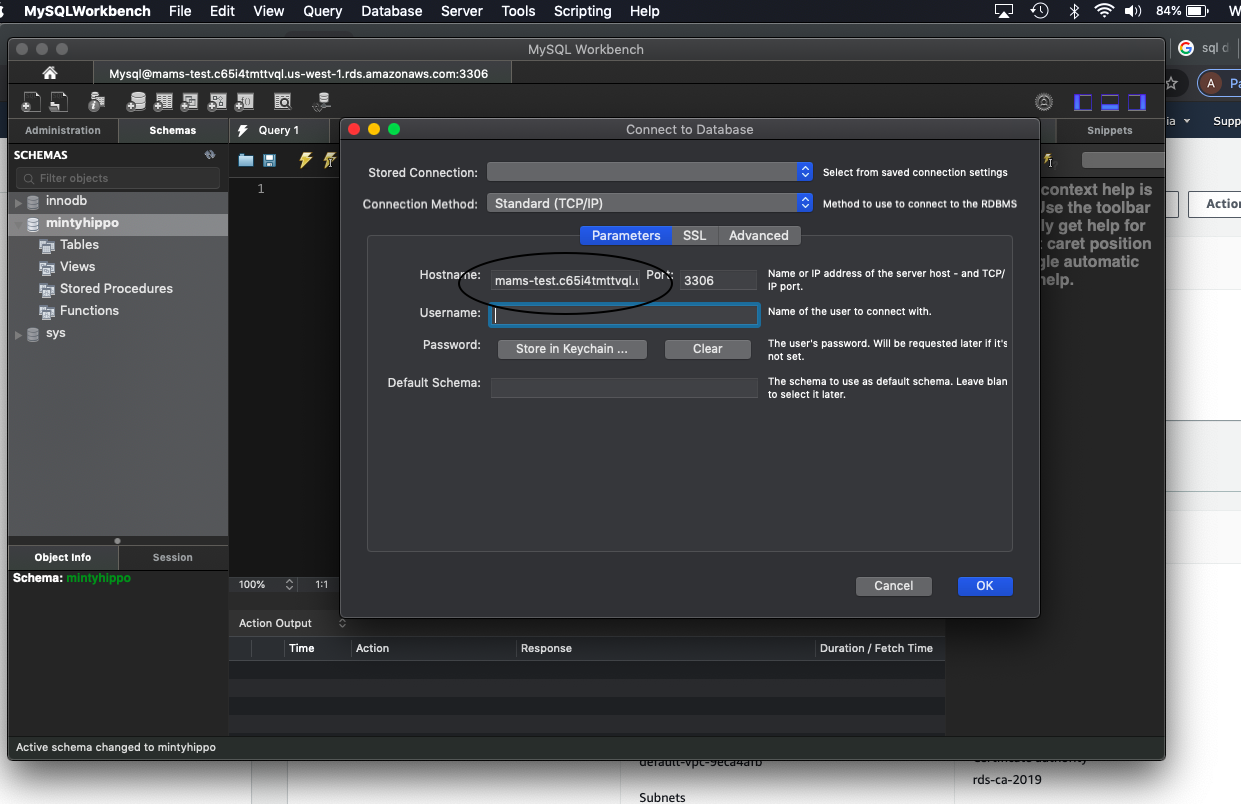Open the Query menu
Image resolution: width=1241 pixels, height=804 pixels.
322,11
